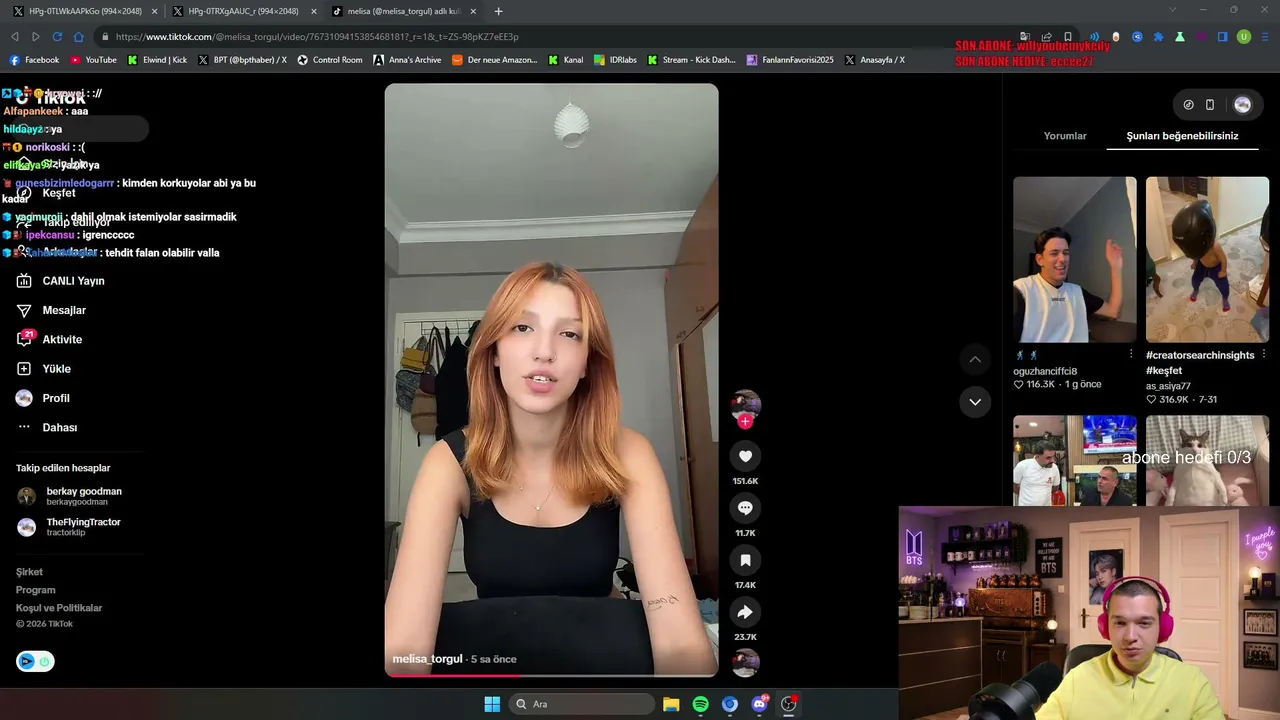The height and width of the screenshot is (720, 1280).
Task: Expand the Program footer section
Action: coord(35,590)
